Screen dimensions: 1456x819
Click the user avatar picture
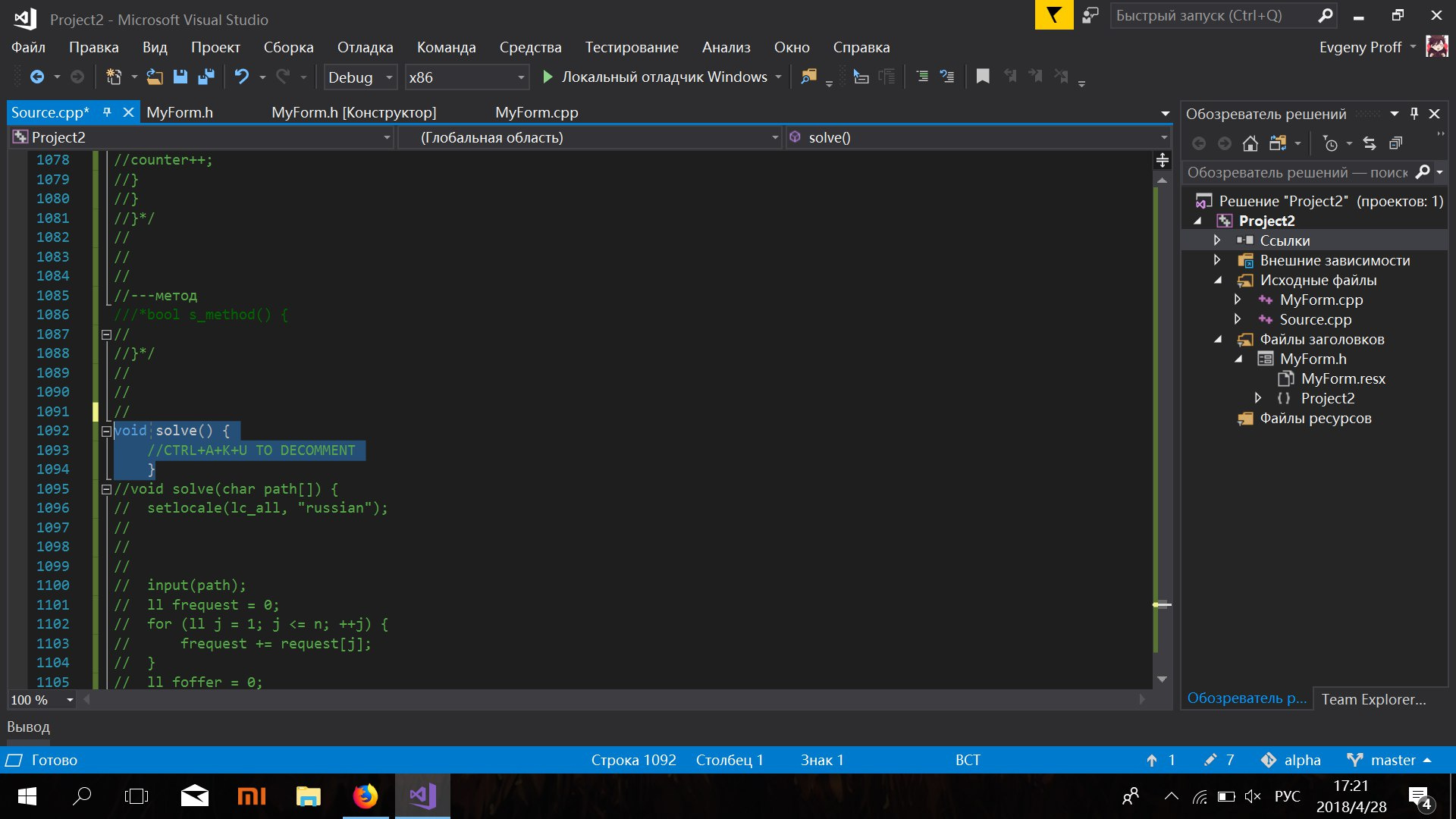(1436, 46)
